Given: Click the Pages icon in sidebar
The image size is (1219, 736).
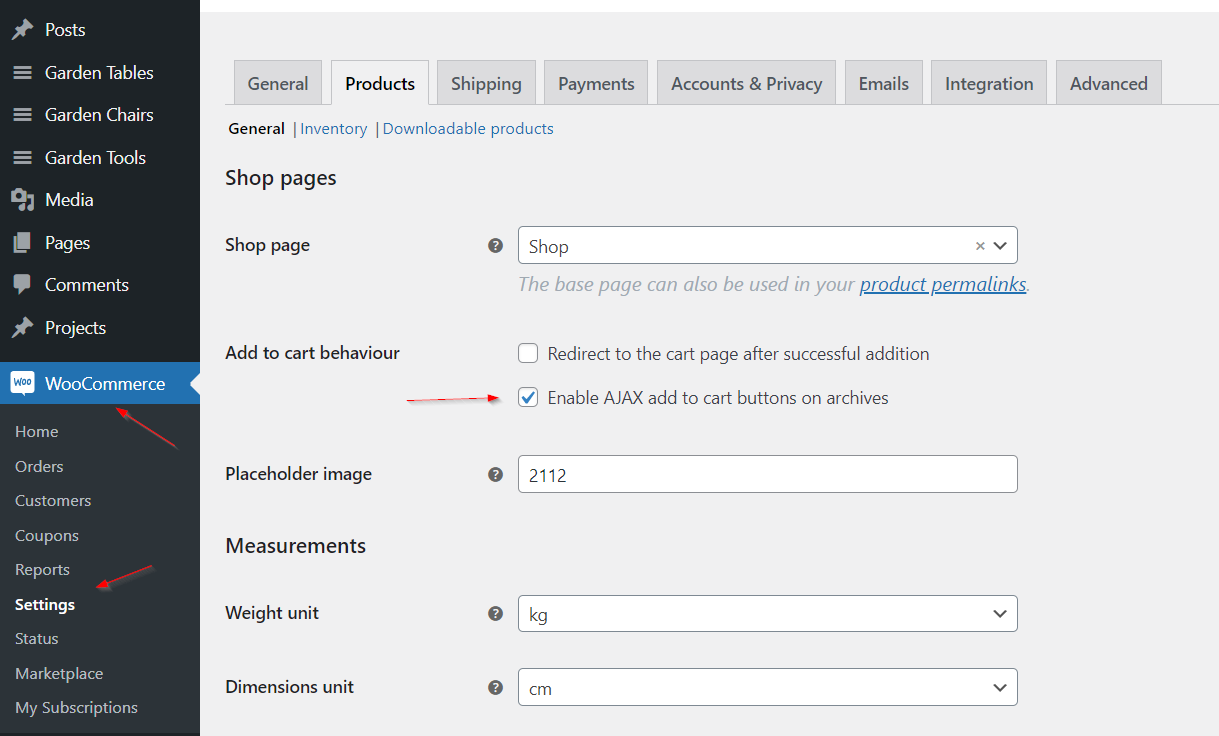Looking at the screenshot, I should [22, 243].
